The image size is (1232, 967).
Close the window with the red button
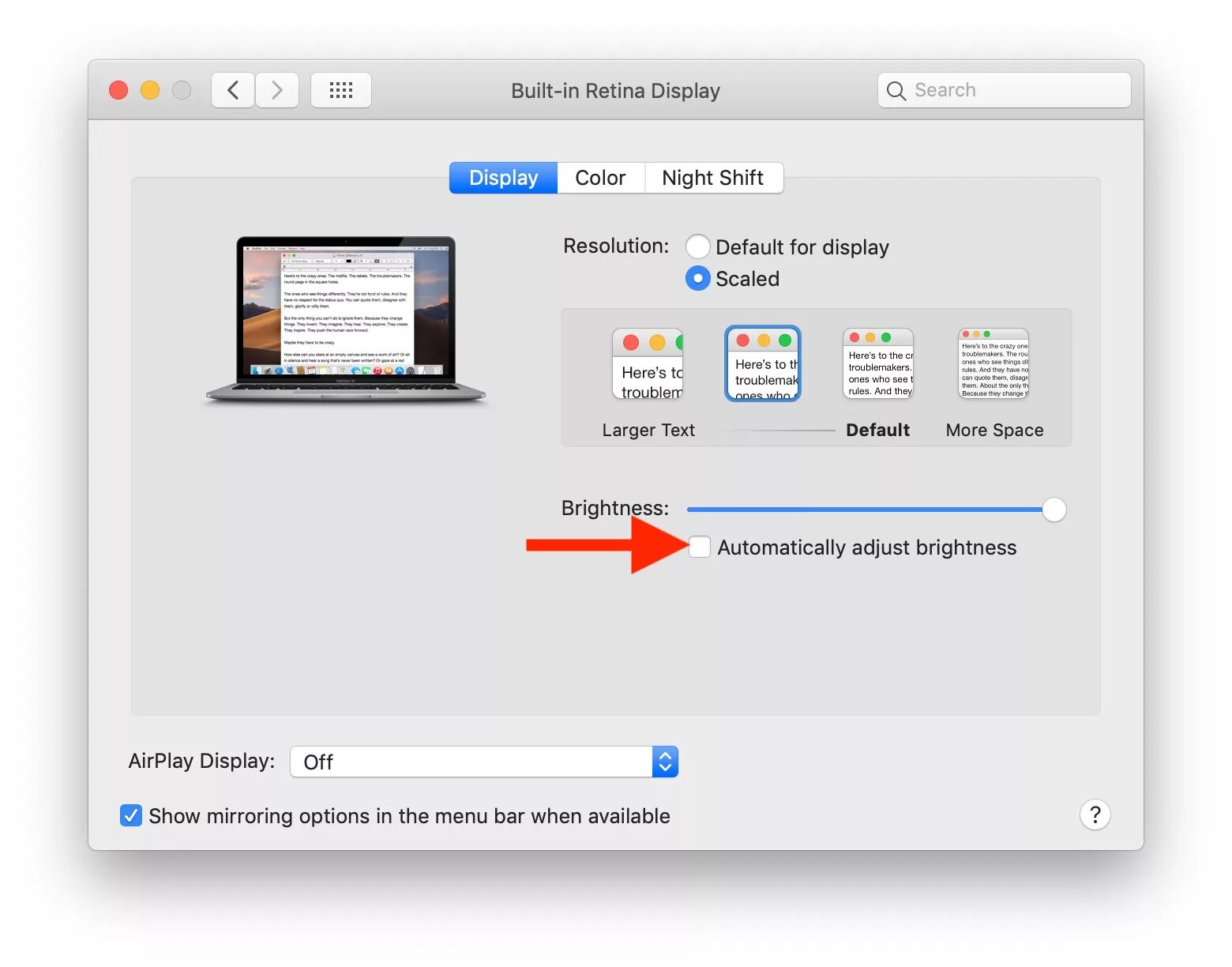tap(118, 90)
